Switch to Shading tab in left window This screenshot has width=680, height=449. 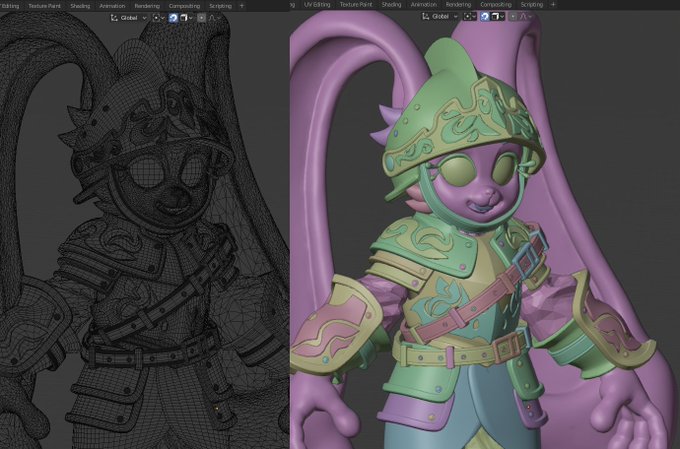coord(80,6)
